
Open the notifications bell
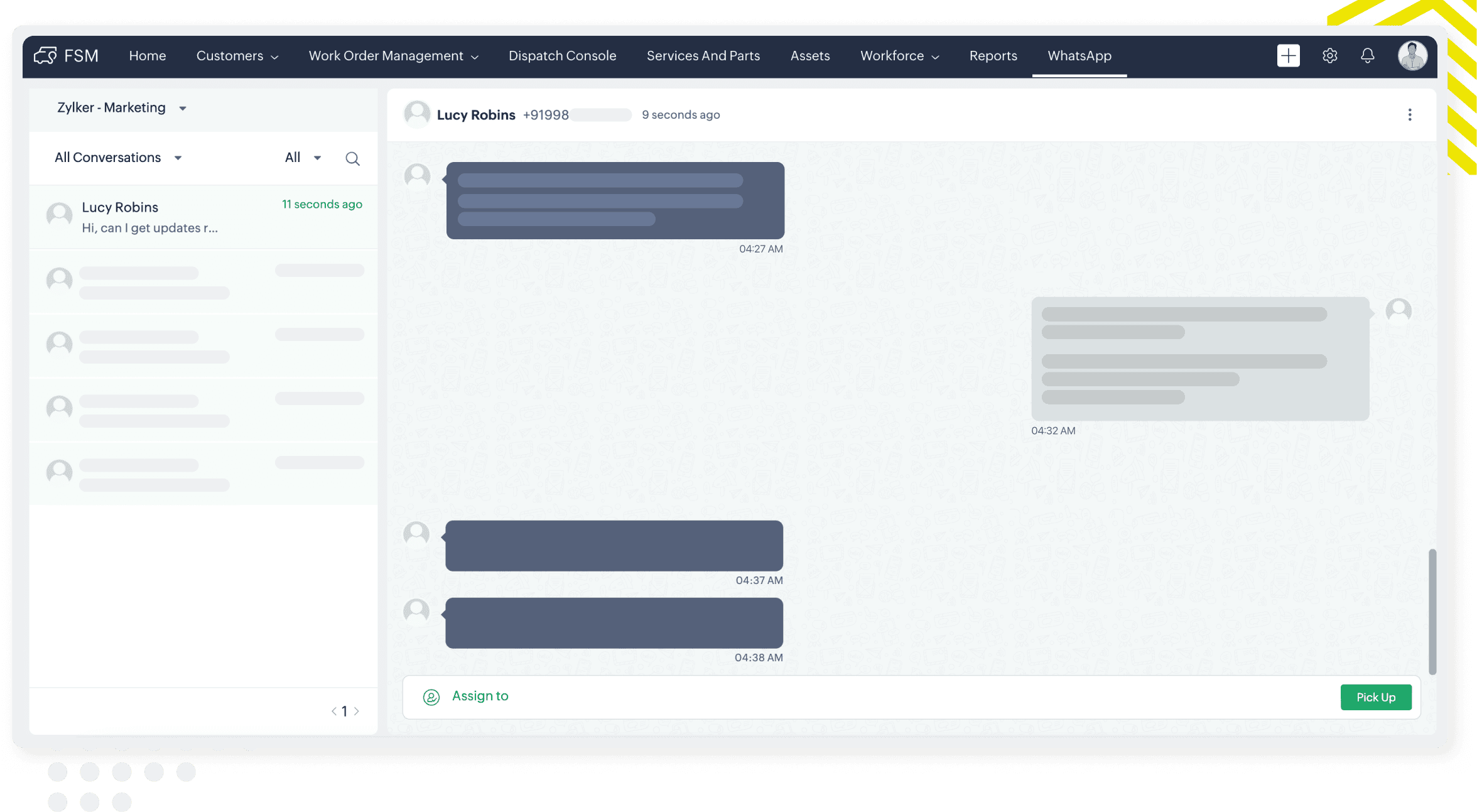(1367, 55)
